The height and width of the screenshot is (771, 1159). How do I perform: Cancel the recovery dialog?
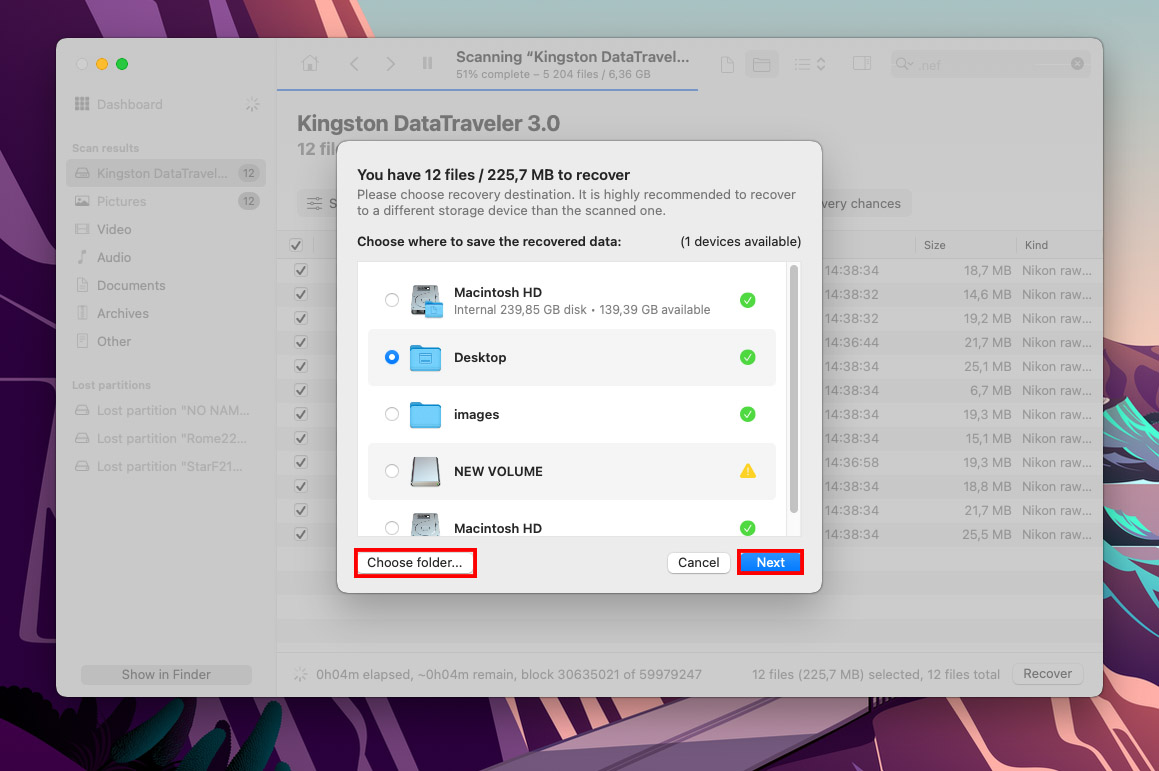point(698,562)
